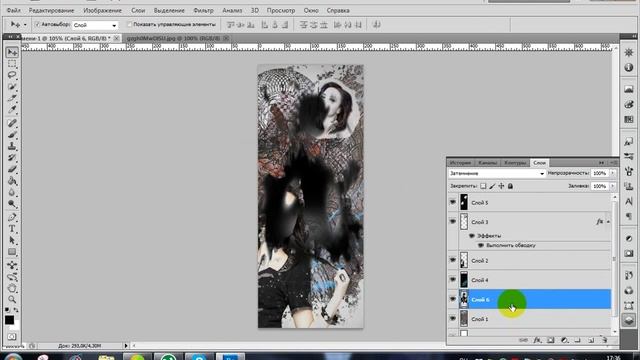This screenshot has height=360, width=640.
Task: Open the Файл menu
Action: tap(13, 10)
